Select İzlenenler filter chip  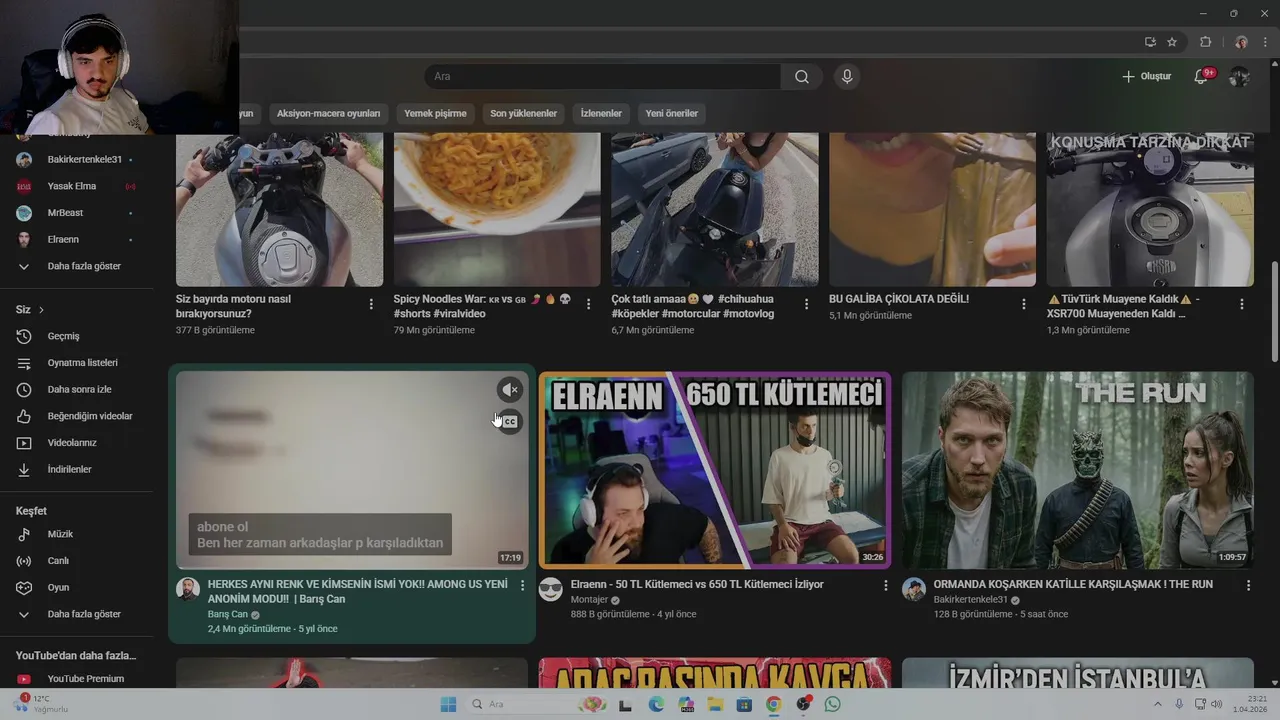pyautogui.click(x=601, y=113)
